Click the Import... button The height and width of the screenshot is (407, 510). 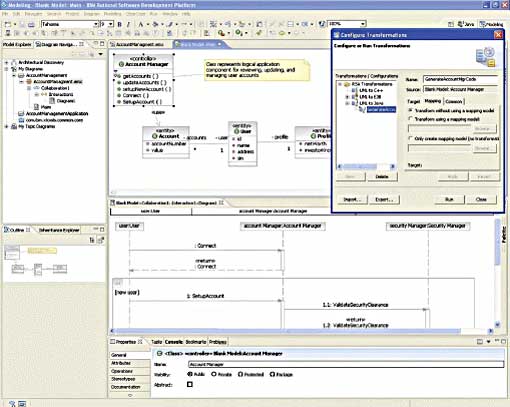353,199
